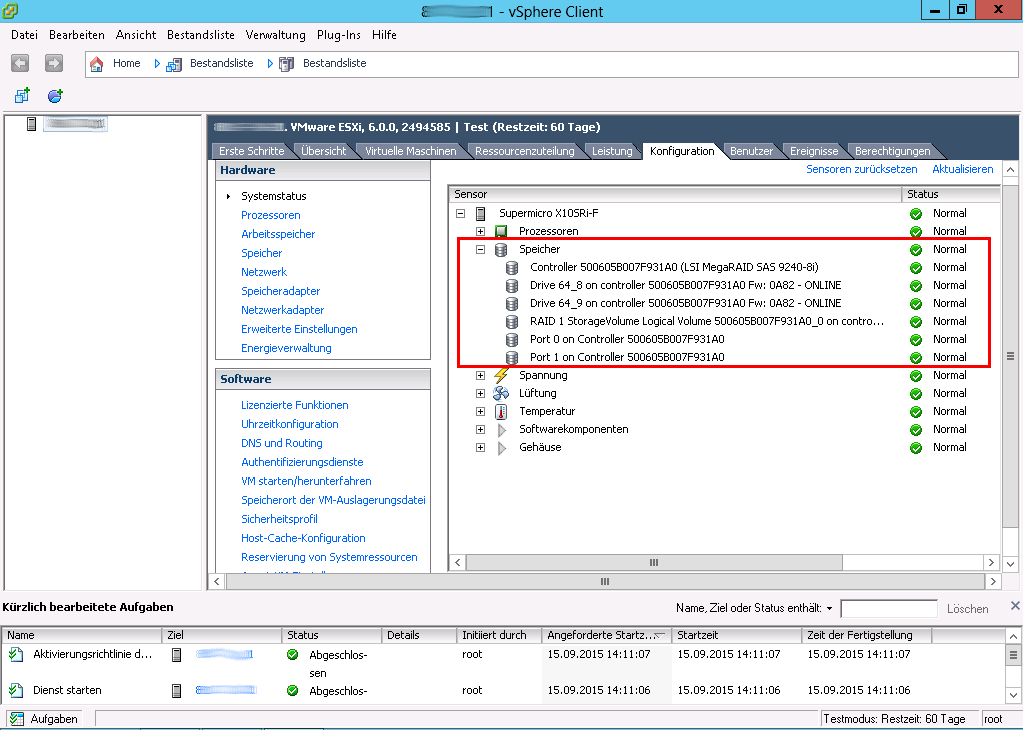
Task: Click the Prozessoren chip icon
Action: point(501,231)
